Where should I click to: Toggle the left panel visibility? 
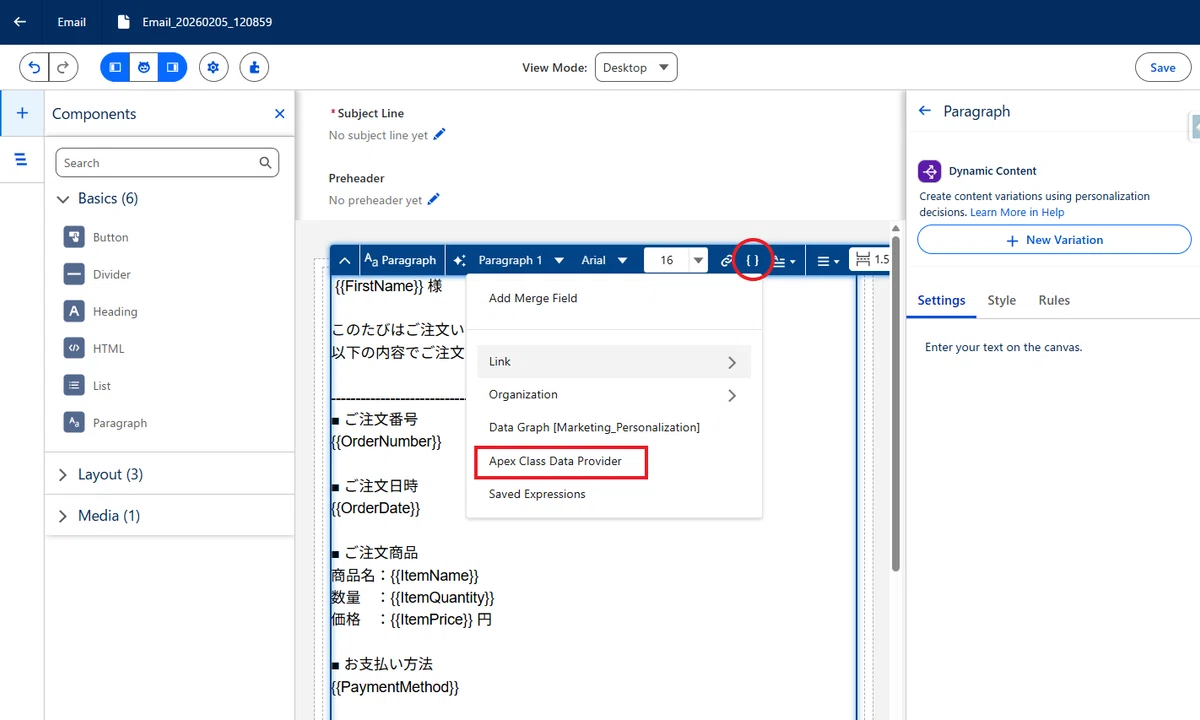(x=115, y=67)
